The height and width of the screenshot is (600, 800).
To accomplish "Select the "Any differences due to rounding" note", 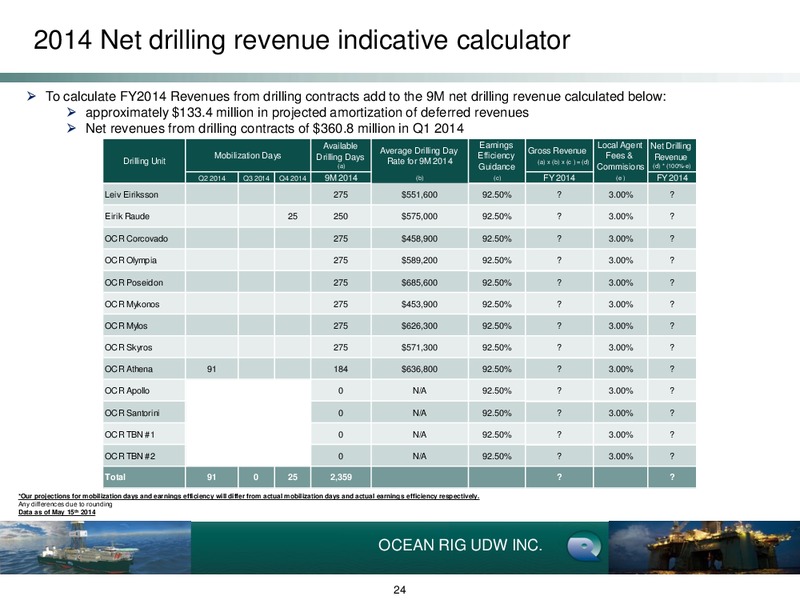I will coord(65,504).
